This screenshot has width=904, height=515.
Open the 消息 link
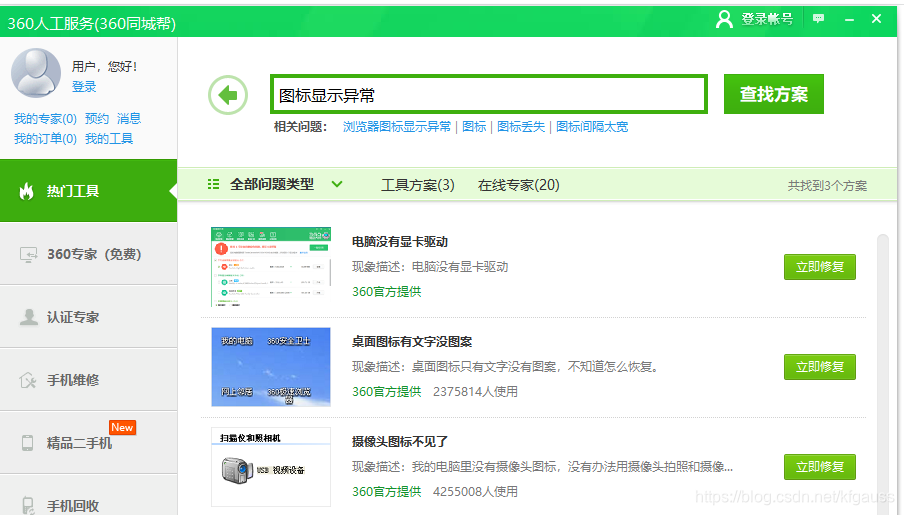129,119
